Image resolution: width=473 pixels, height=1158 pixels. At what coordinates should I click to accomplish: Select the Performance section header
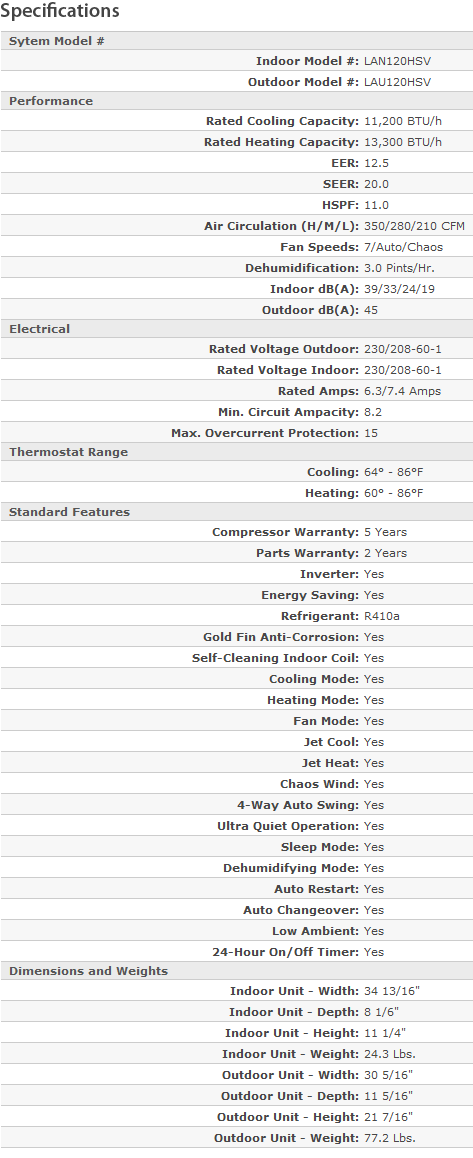236,101
